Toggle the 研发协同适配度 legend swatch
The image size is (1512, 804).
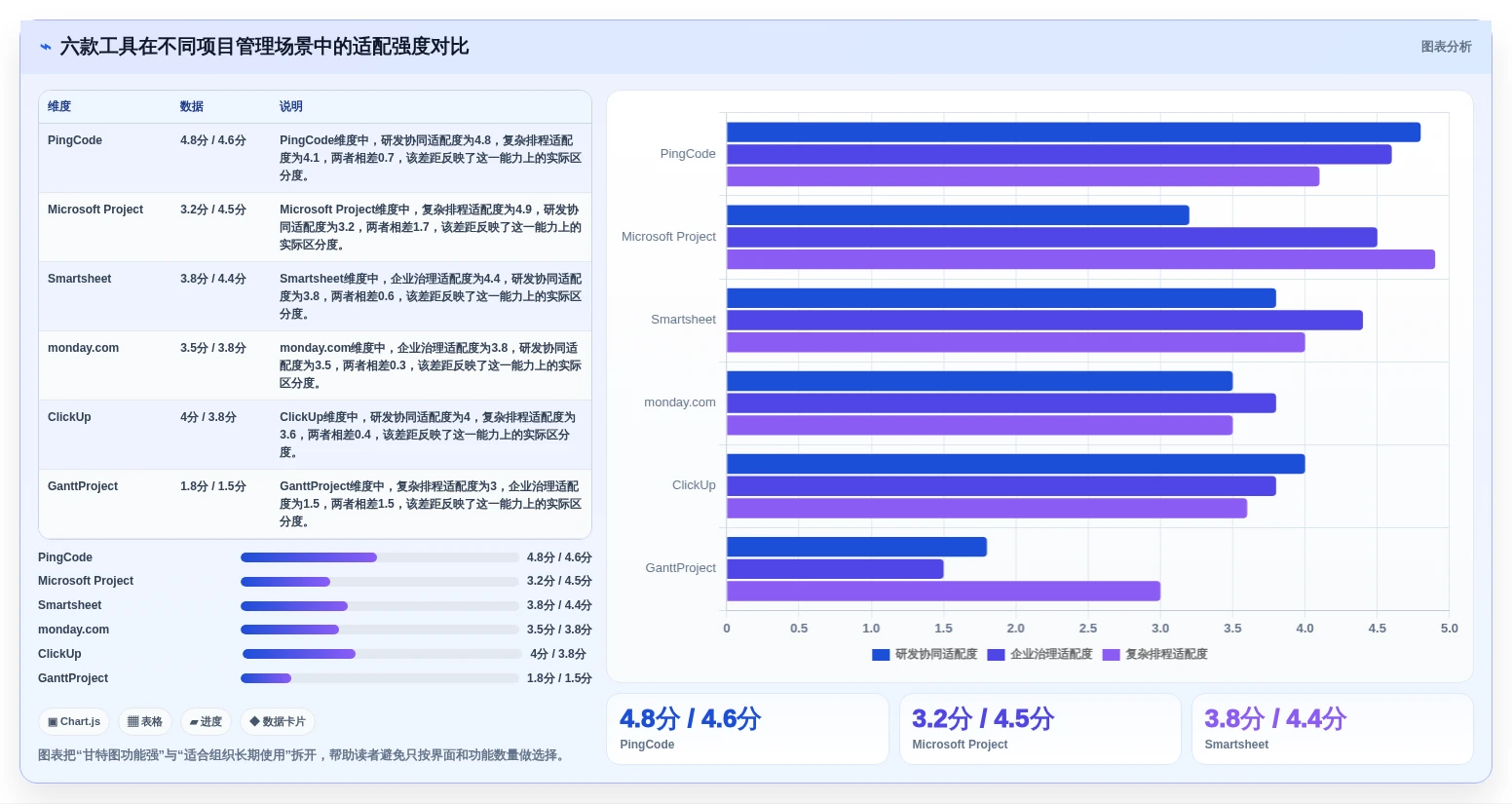[x=881, y=655]
